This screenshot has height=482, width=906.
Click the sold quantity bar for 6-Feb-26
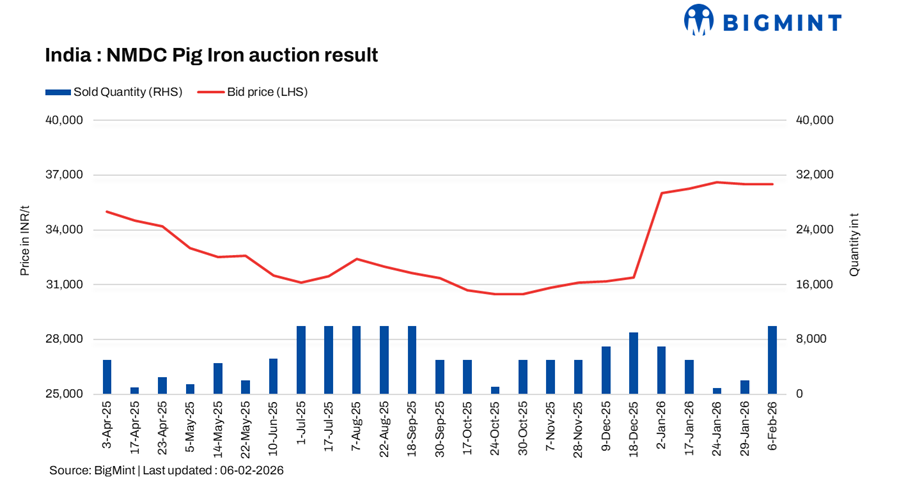(x=772, y=360)
